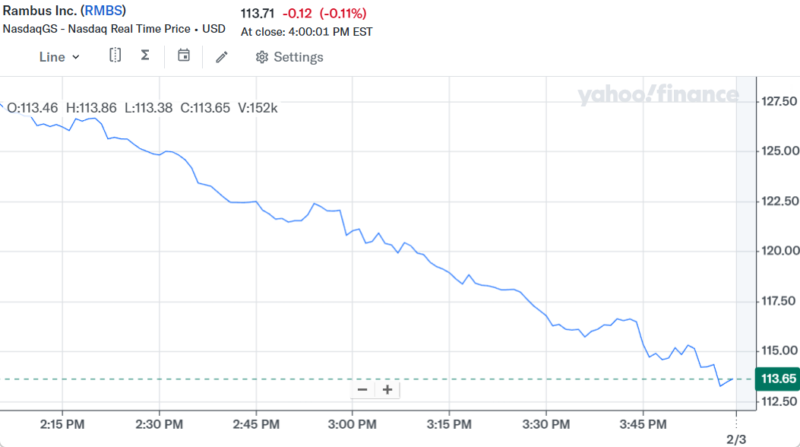Click the 2:15 PM time axis label

click(62, 424)
